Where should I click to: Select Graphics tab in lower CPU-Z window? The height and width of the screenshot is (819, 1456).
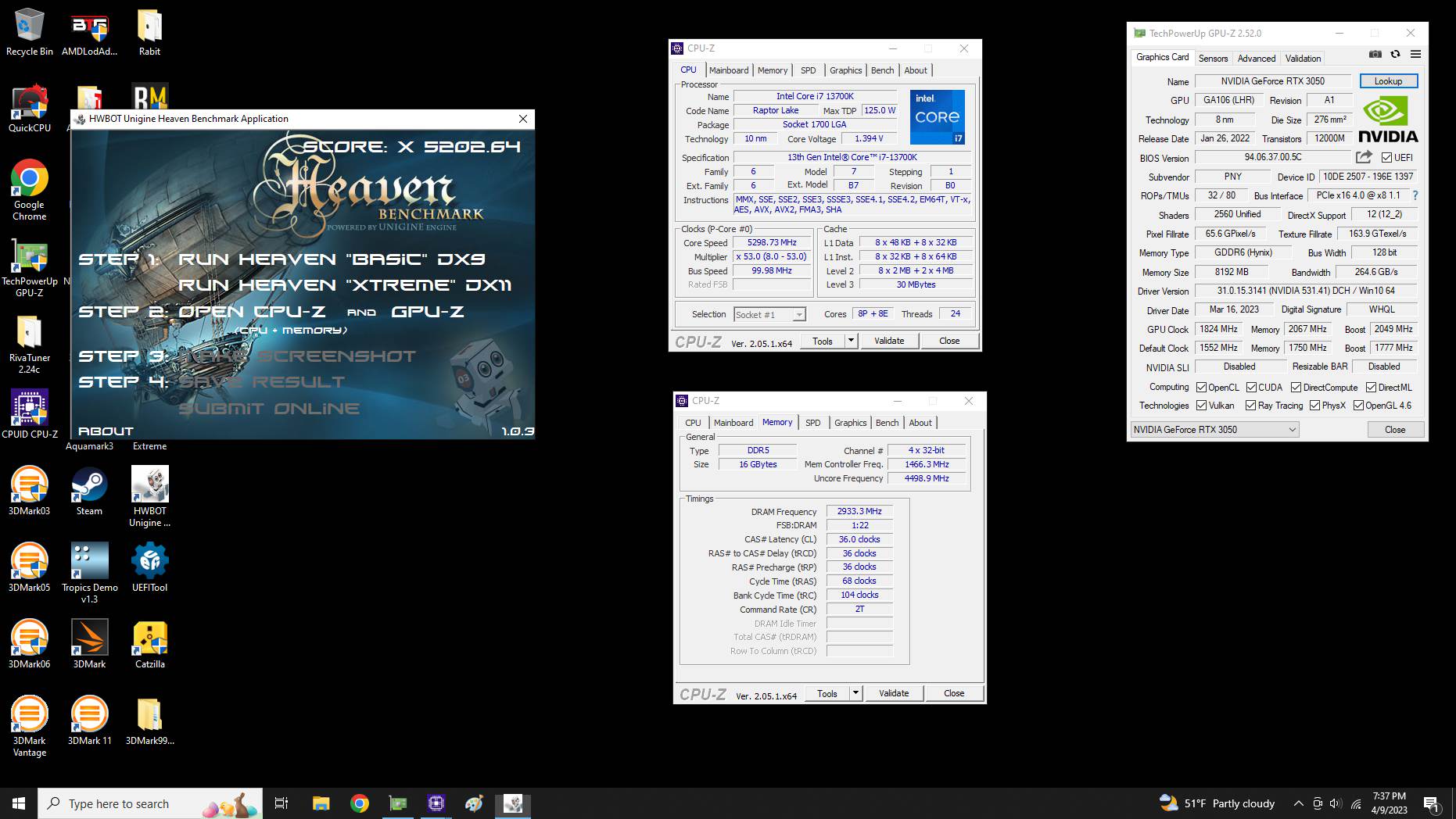click(x=850, y=423)
